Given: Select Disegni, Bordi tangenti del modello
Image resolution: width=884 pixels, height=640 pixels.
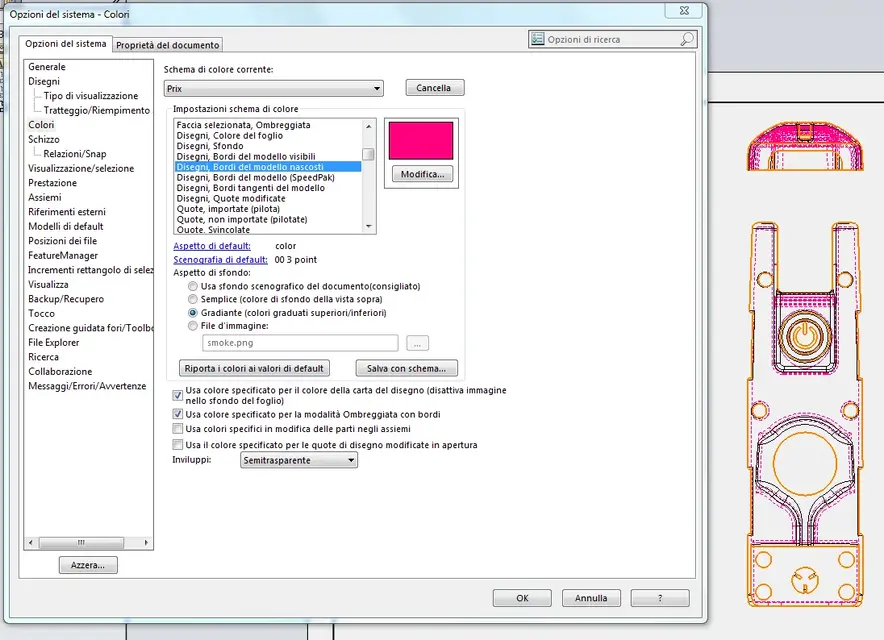Looking at the screenshot, I should [251, 188].
